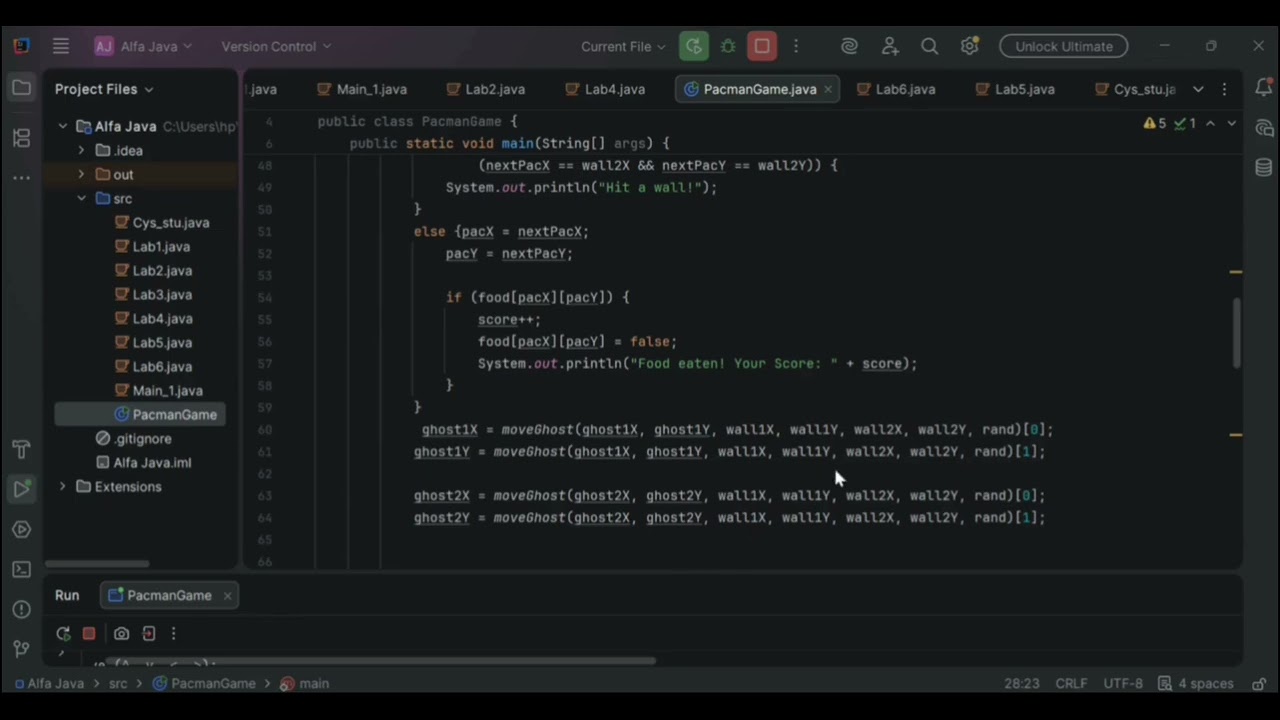Open the Version Control dropdown
Screen dimensions: 1280x720
tap(276, 46)
